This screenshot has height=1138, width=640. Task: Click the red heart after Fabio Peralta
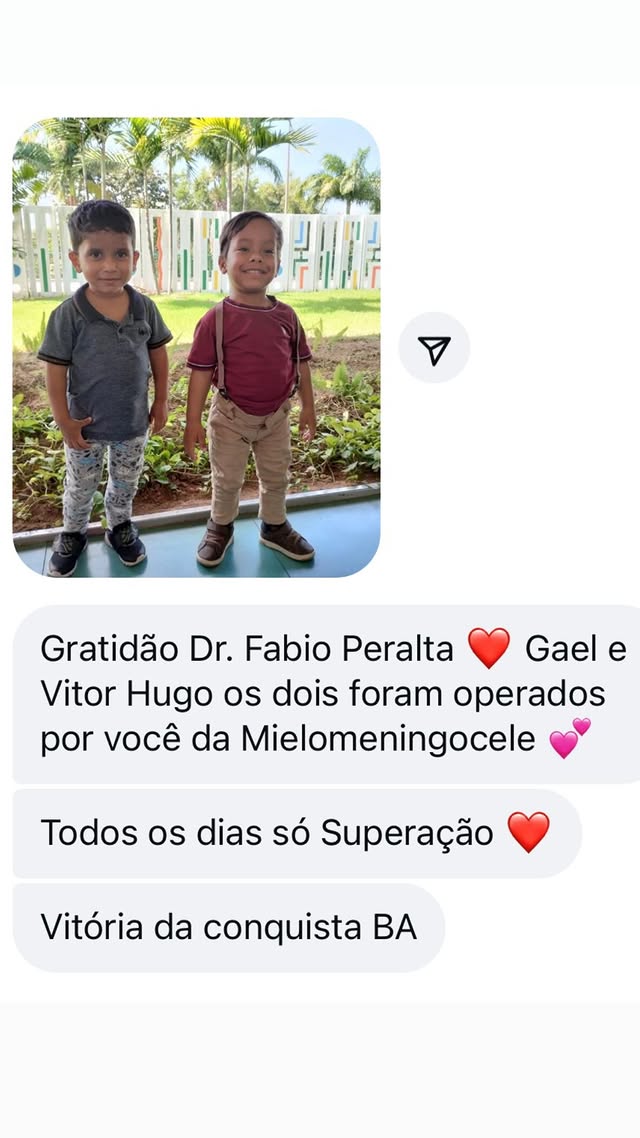pyautogui.click(x=488, y=648)
